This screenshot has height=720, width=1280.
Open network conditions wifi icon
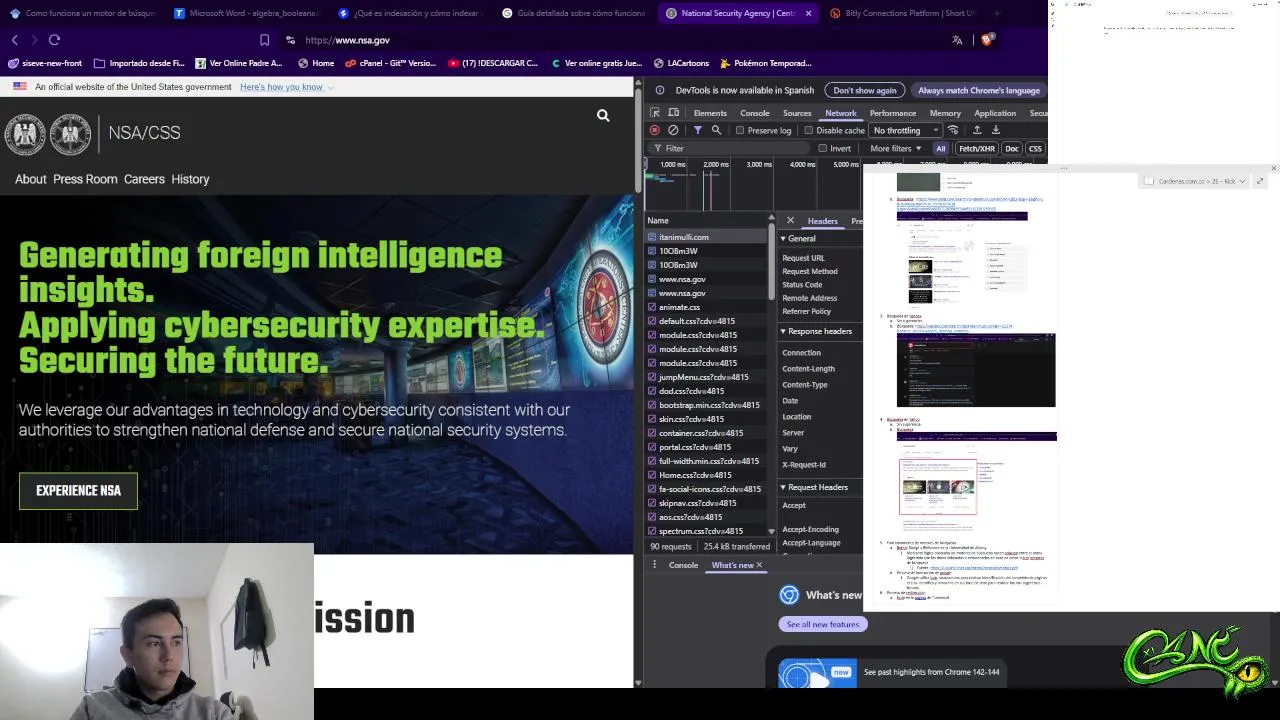(x=953, y=130)
